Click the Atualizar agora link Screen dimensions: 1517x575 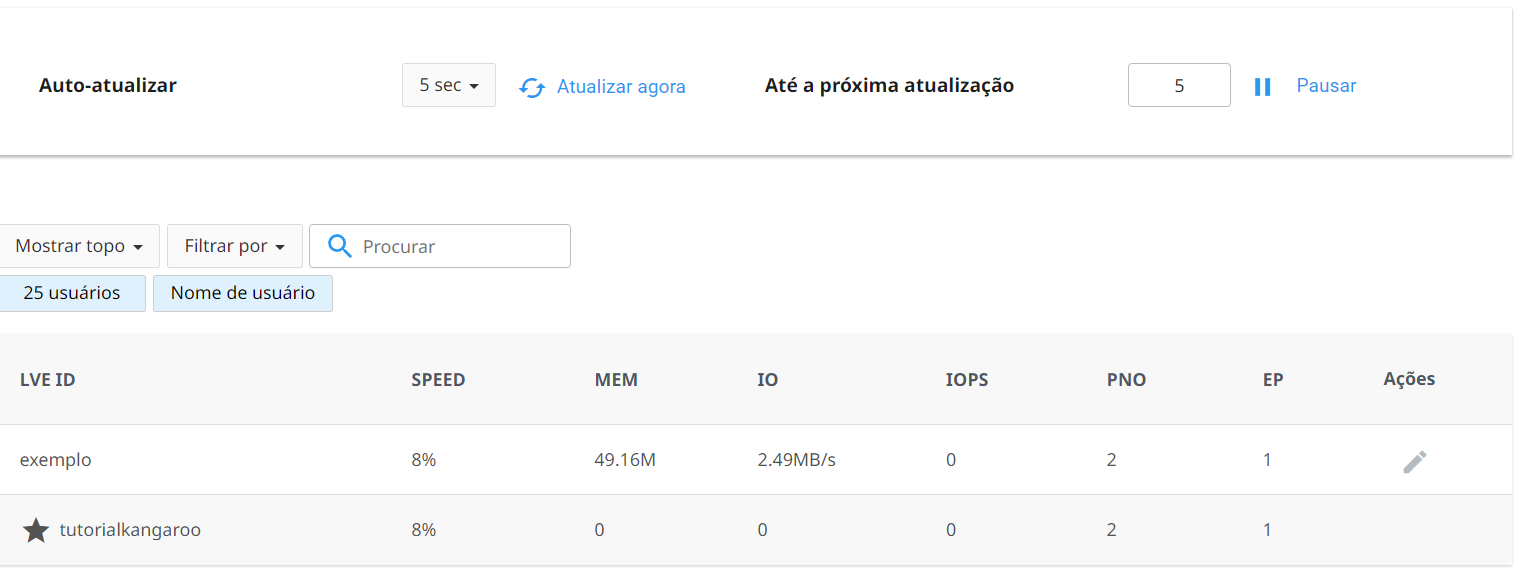(621, 86)
